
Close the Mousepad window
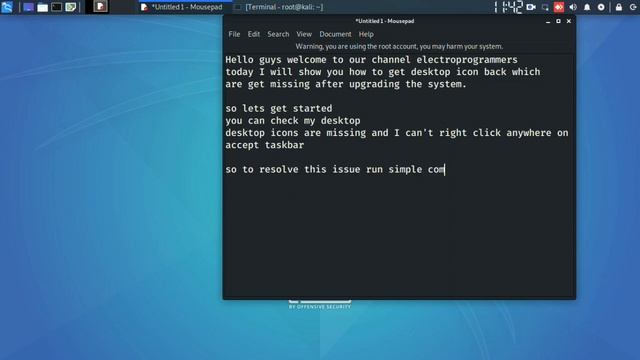point(569,21)
